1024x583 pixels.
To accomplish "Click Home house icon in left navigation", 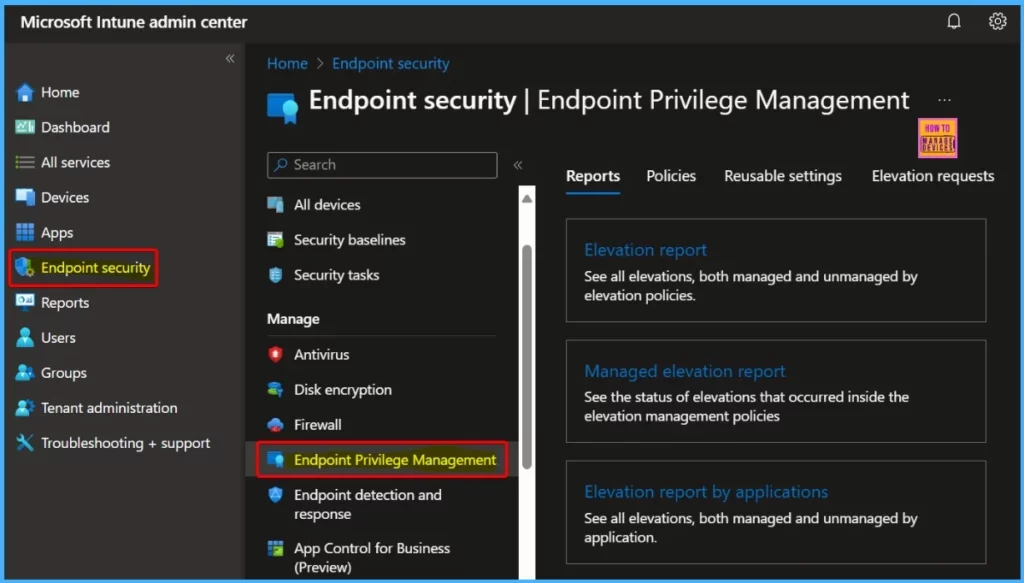I will (25, 93).
